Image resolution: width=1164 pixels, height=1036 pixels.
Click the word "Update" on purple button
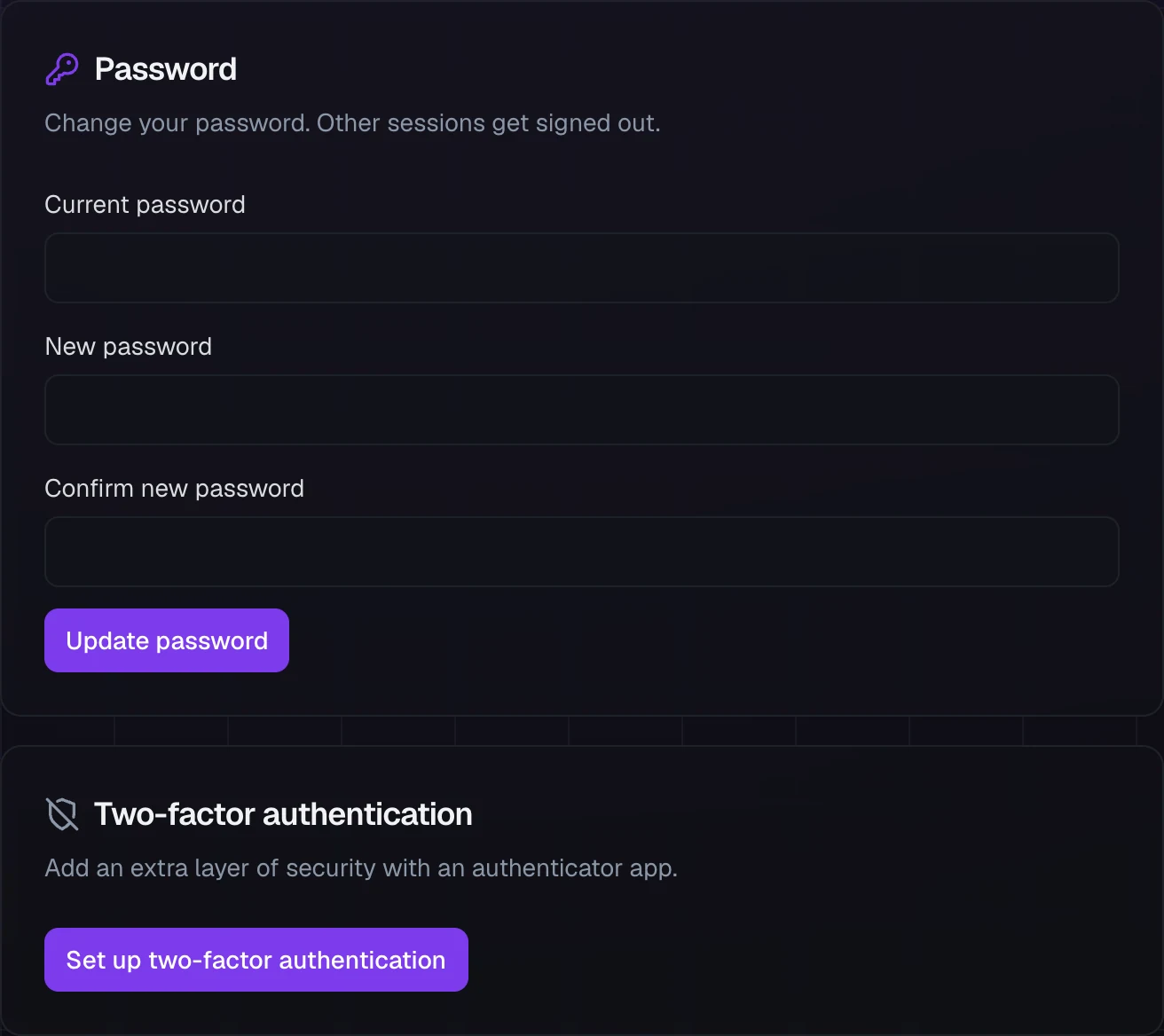tap(107, 641)
